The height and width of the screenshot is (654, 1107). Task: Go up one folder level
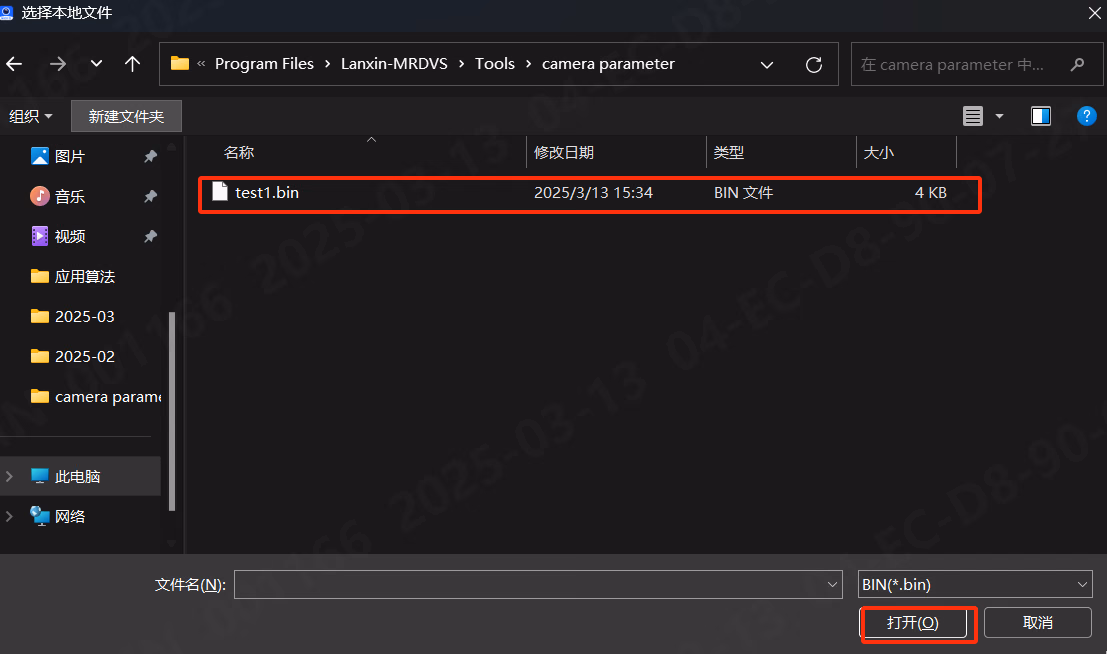pos(132,64)
